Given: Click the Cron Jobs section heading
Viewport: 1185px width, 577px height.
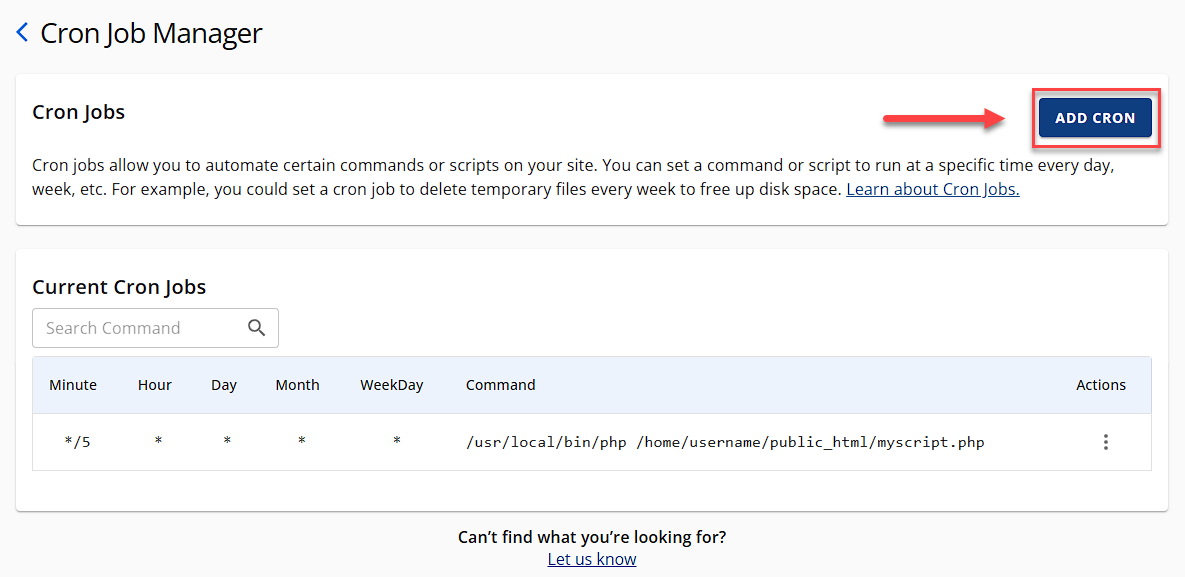Looking at the screenshot, I should coord(78,111).
